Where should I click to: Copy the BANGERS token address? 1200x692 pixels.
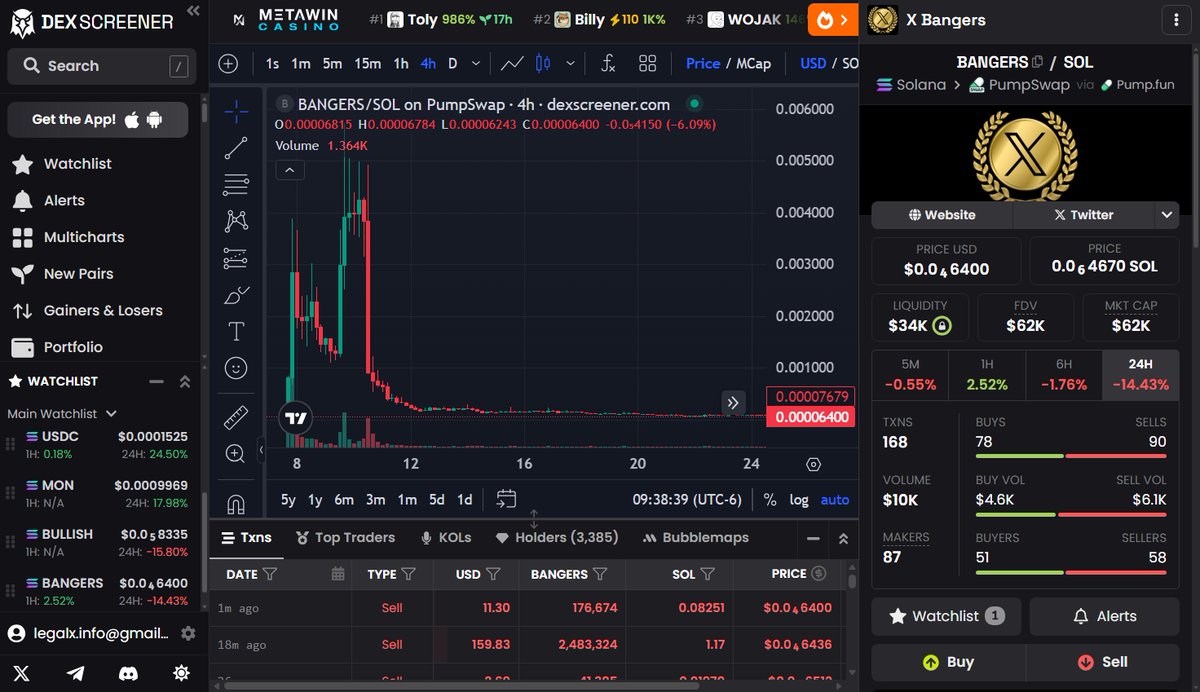[x=1038, y=62]
